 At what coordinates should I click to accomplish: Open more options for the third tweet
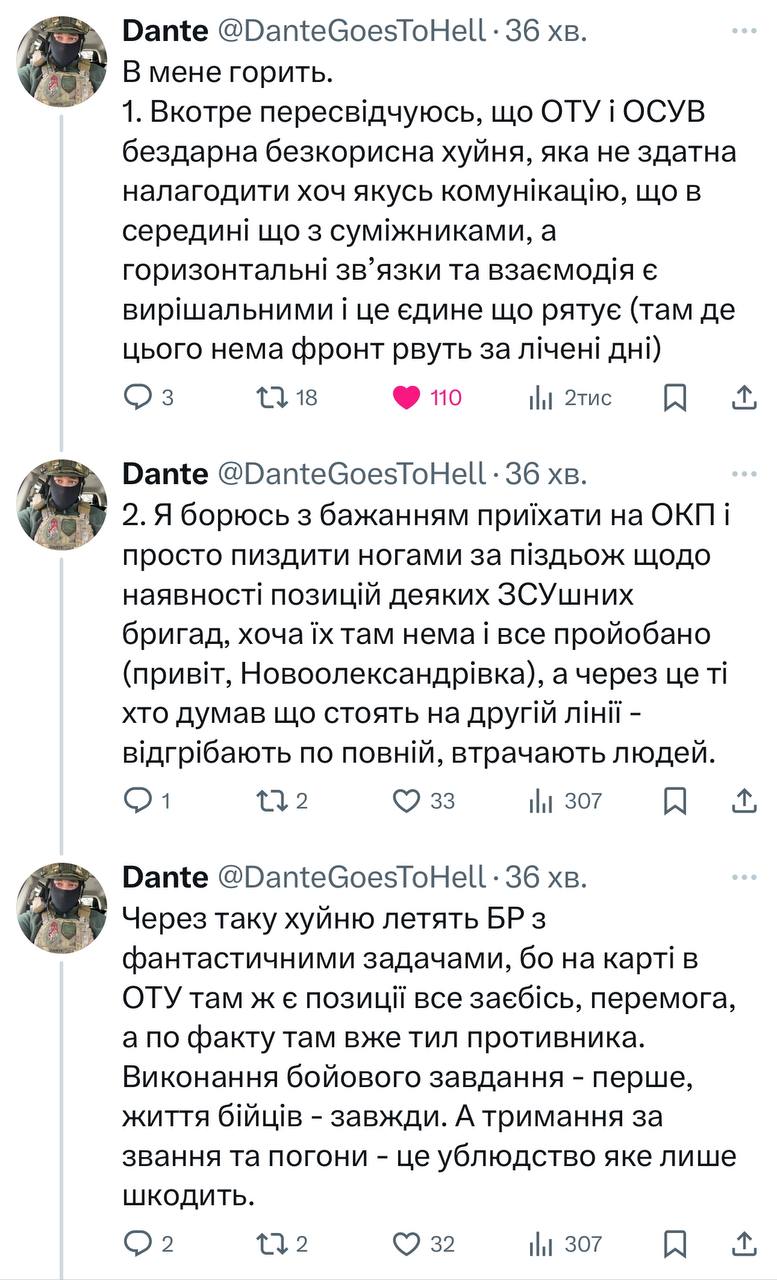tap(744, 877)
